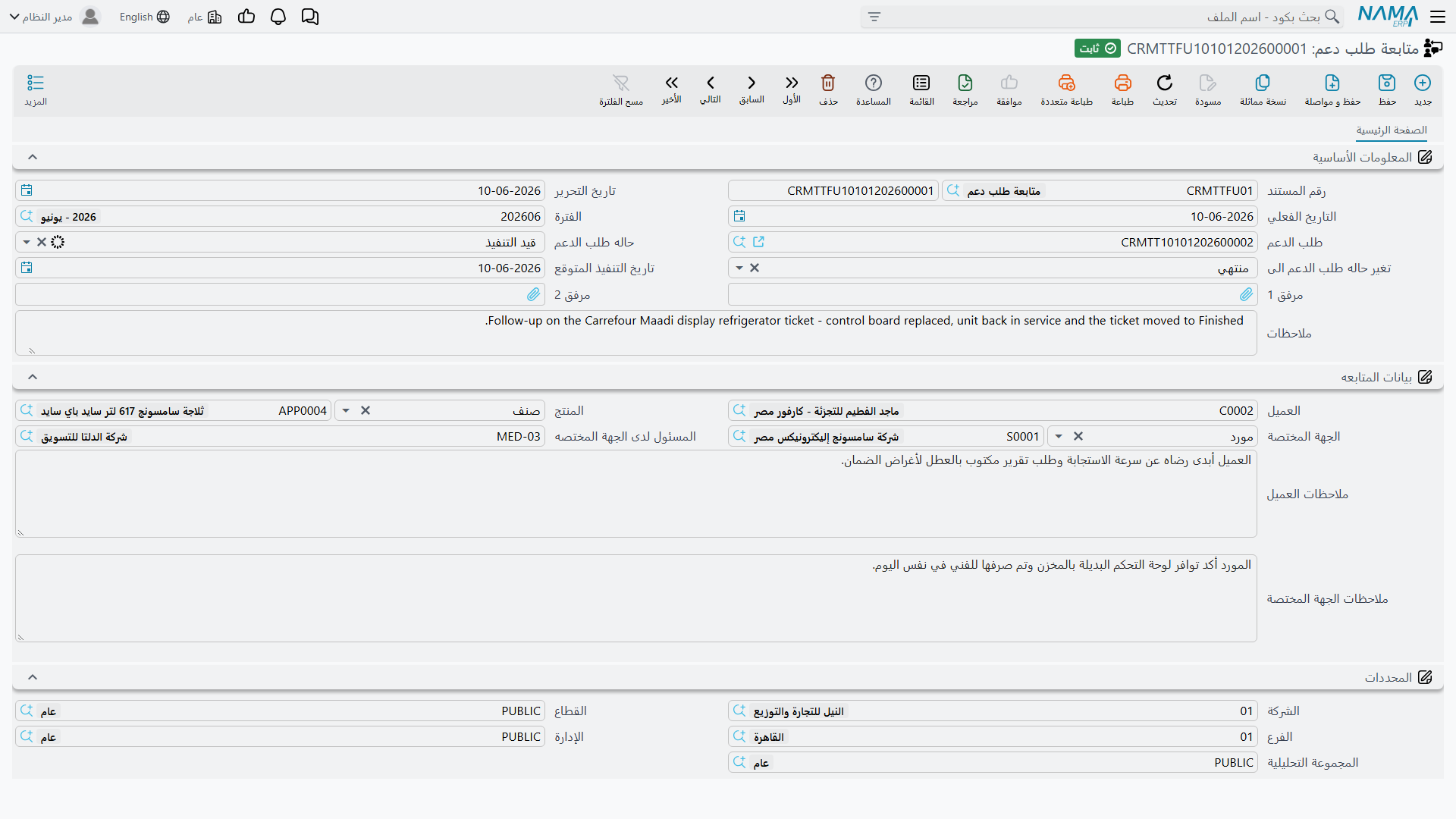Search lookup for الشركة field
The image size is (1456, 819).
[x=739, y=711]
